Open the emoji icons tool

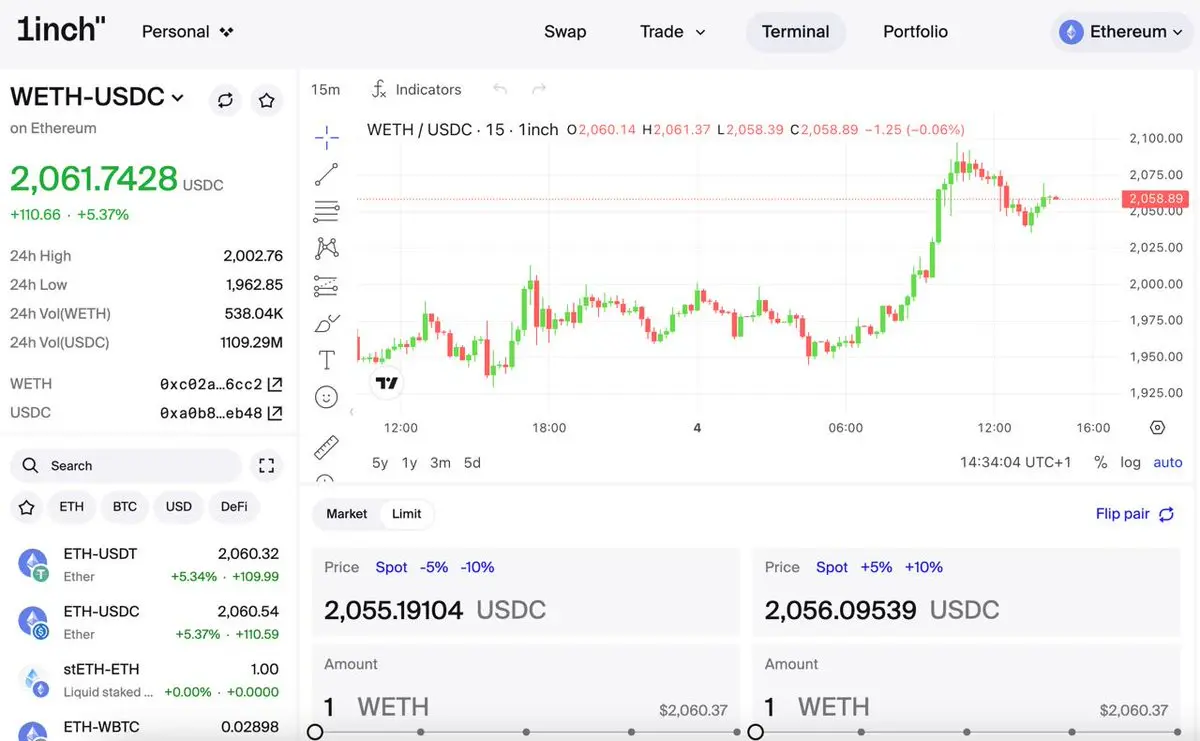326,397
